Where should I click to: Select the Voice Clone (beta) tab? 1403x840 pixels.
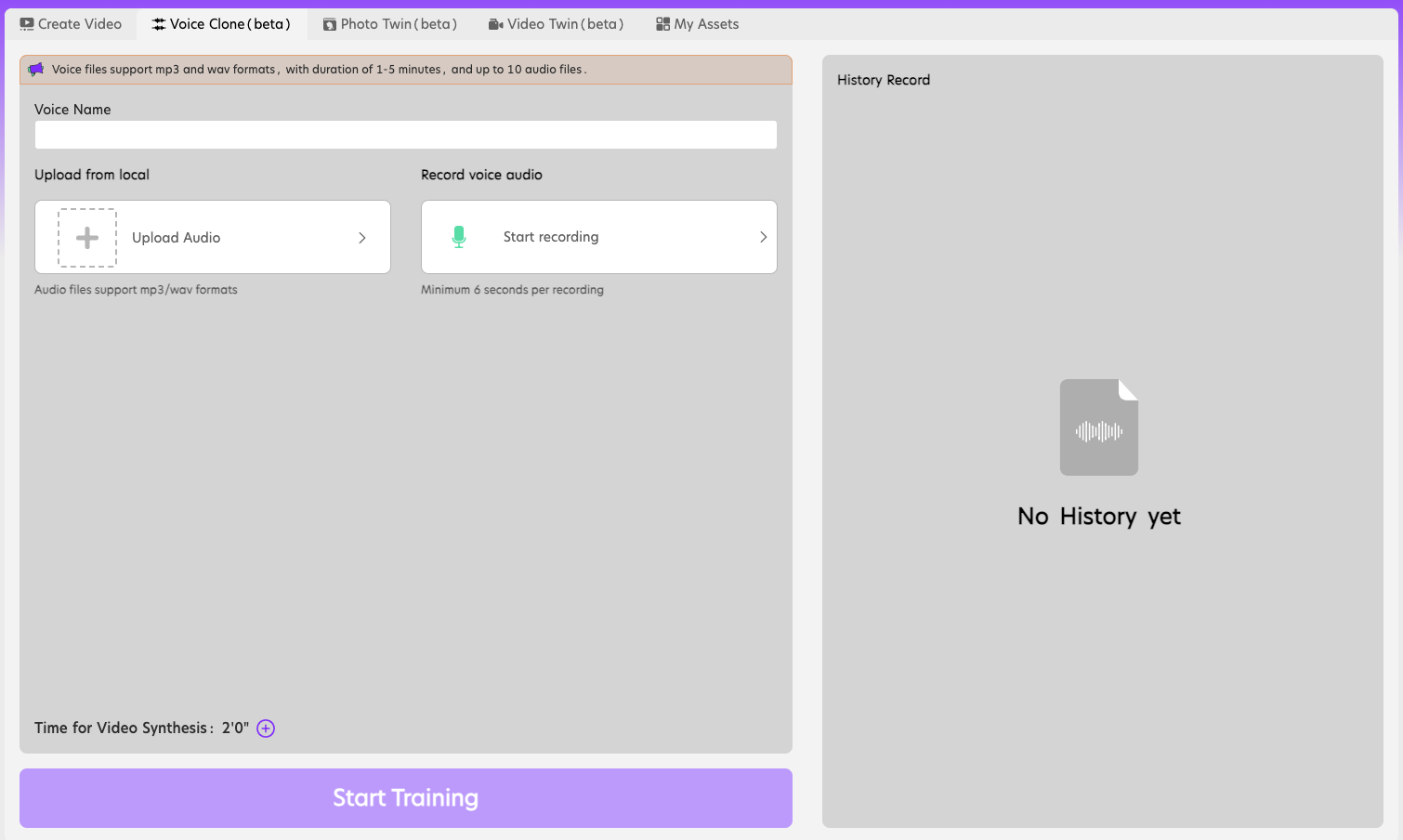click(222, 24)
